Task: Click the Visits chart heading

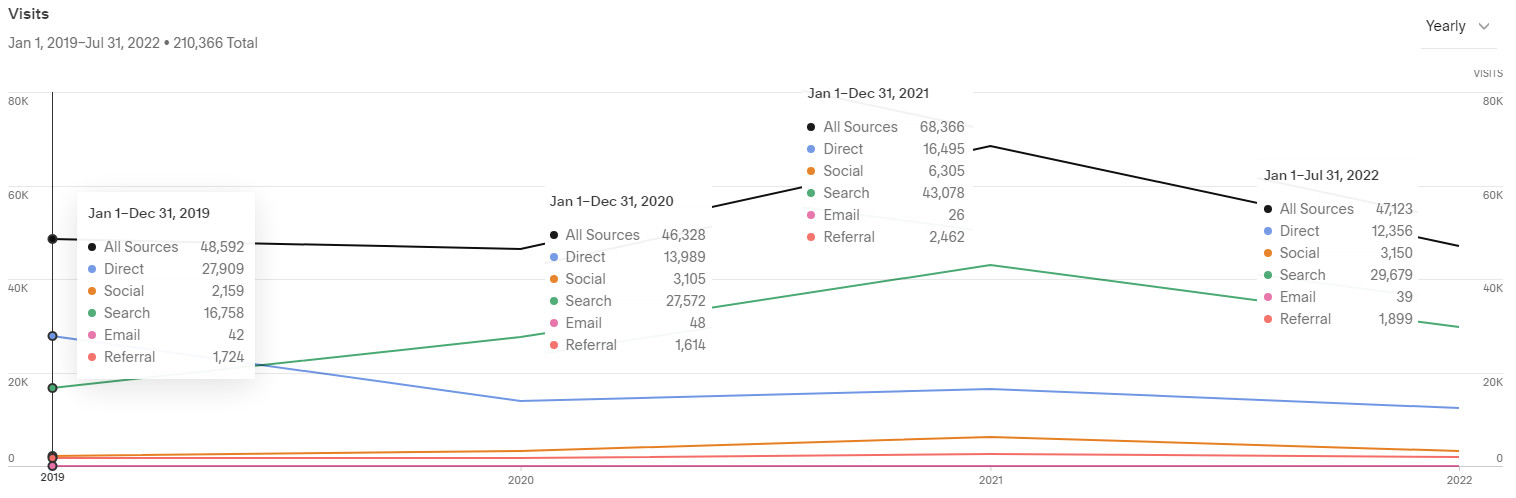Action: tap(29, 15)
